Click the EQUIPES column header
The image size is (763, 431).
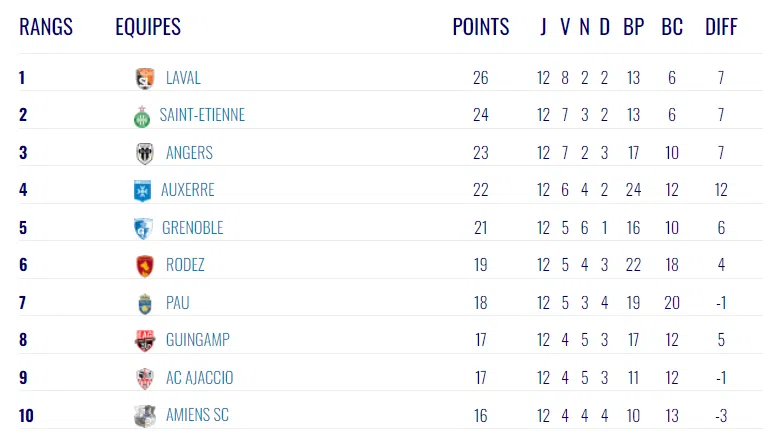(x=148, y=27)
